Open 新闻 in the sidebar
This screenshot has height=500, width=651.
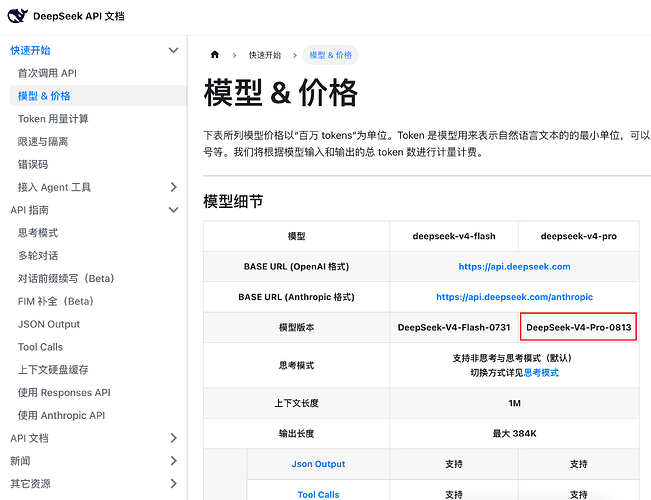pyautogui.click(x=20, y=461)
